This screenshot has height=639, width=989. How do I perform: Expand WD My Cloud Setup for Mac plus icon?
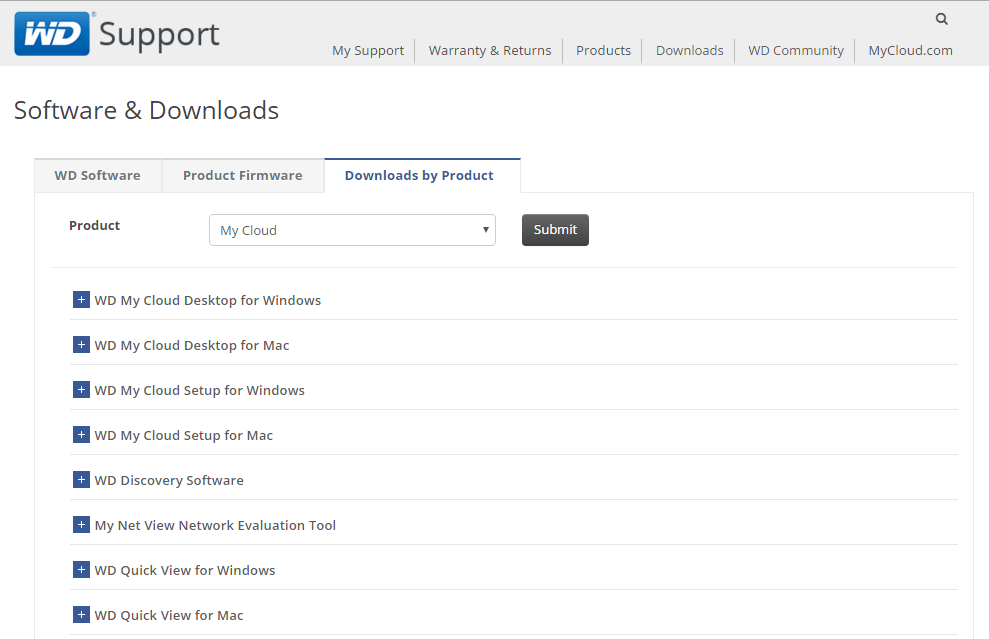[81, 435]
